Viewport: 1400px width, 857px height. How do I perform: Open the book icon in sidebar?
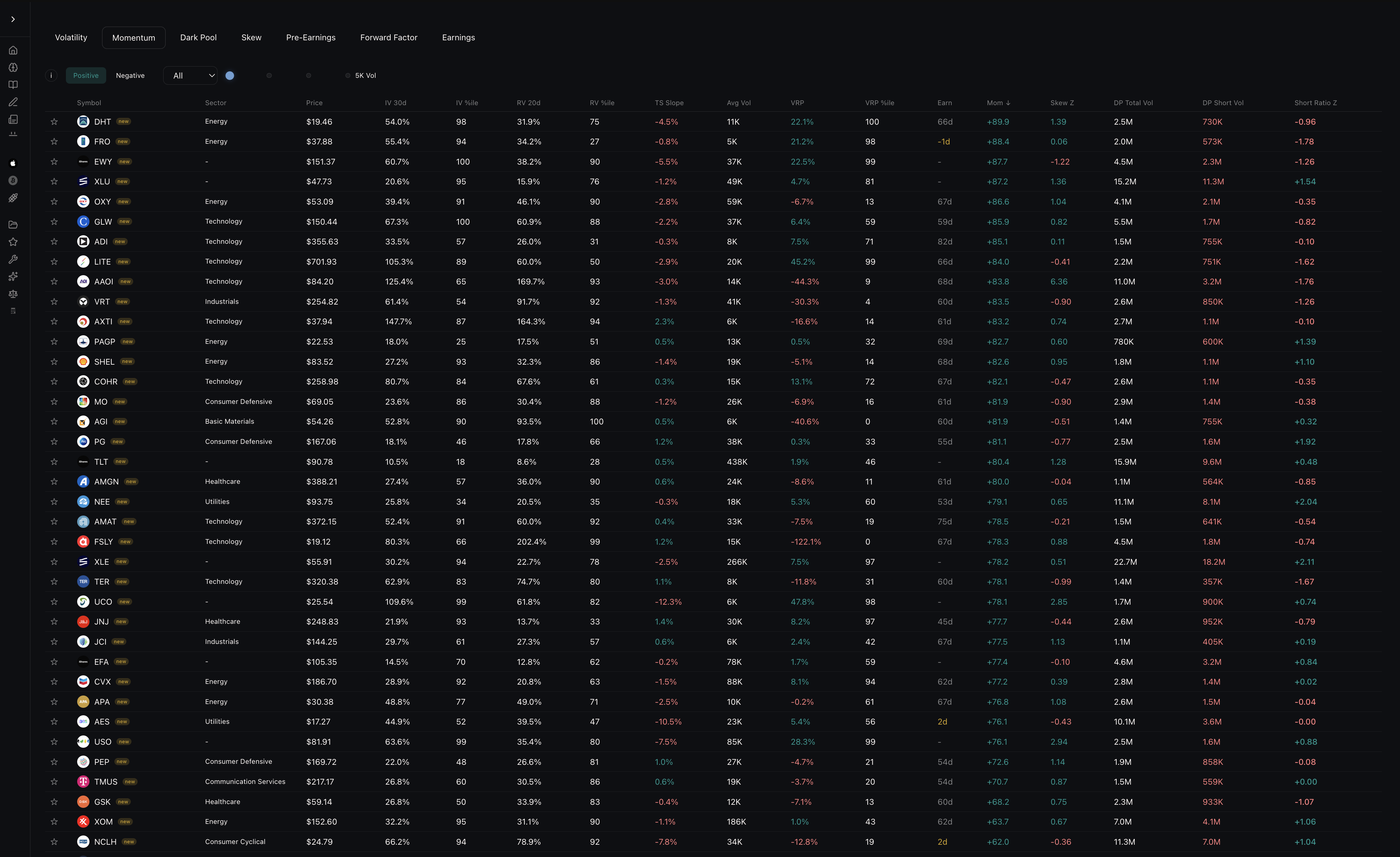click(13, 85)
